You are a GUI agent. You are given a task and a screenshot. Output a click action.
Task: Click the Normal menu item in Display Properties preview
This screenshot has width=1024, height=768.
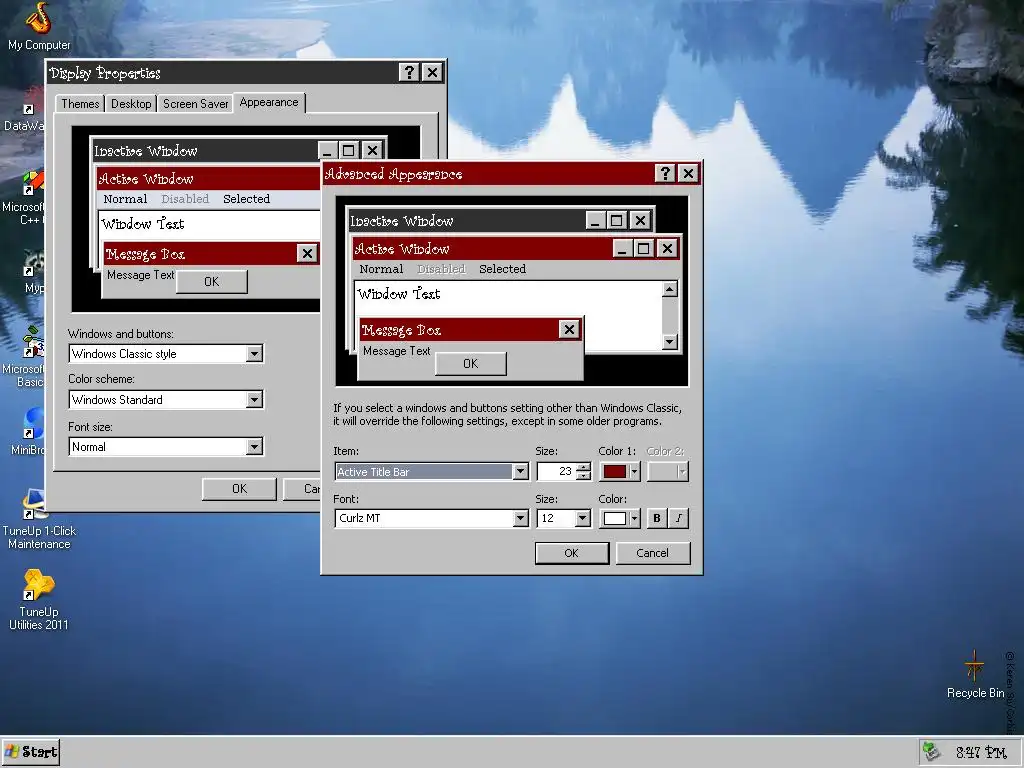point(125,199)
